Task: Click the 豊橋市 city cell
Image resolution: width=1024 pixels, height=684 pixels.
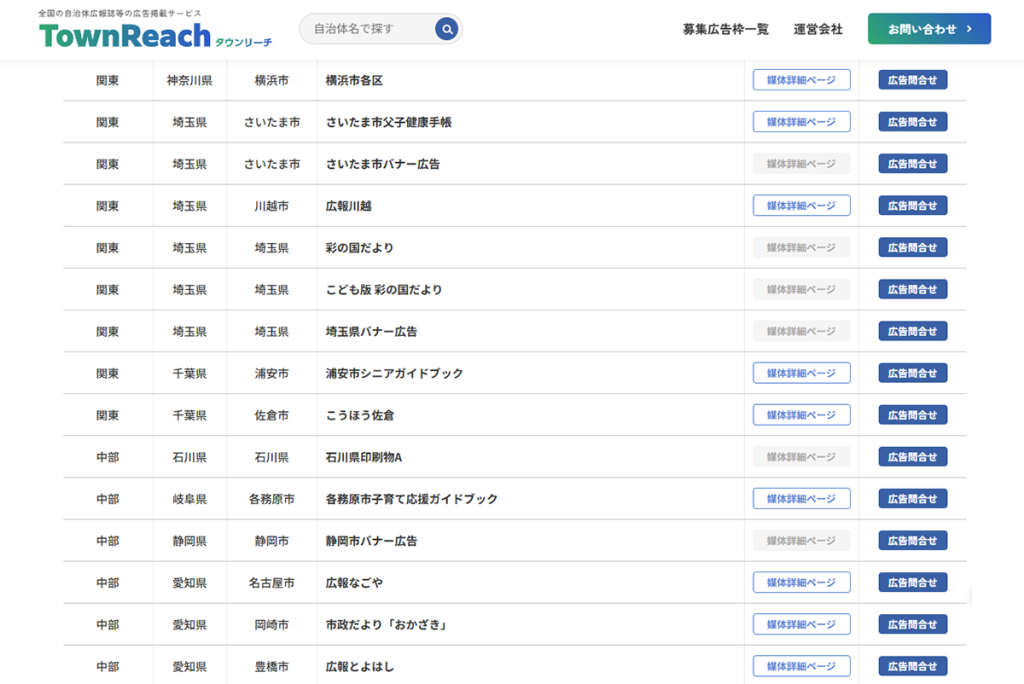Action: pyautogui.click(x=272, y=666)
